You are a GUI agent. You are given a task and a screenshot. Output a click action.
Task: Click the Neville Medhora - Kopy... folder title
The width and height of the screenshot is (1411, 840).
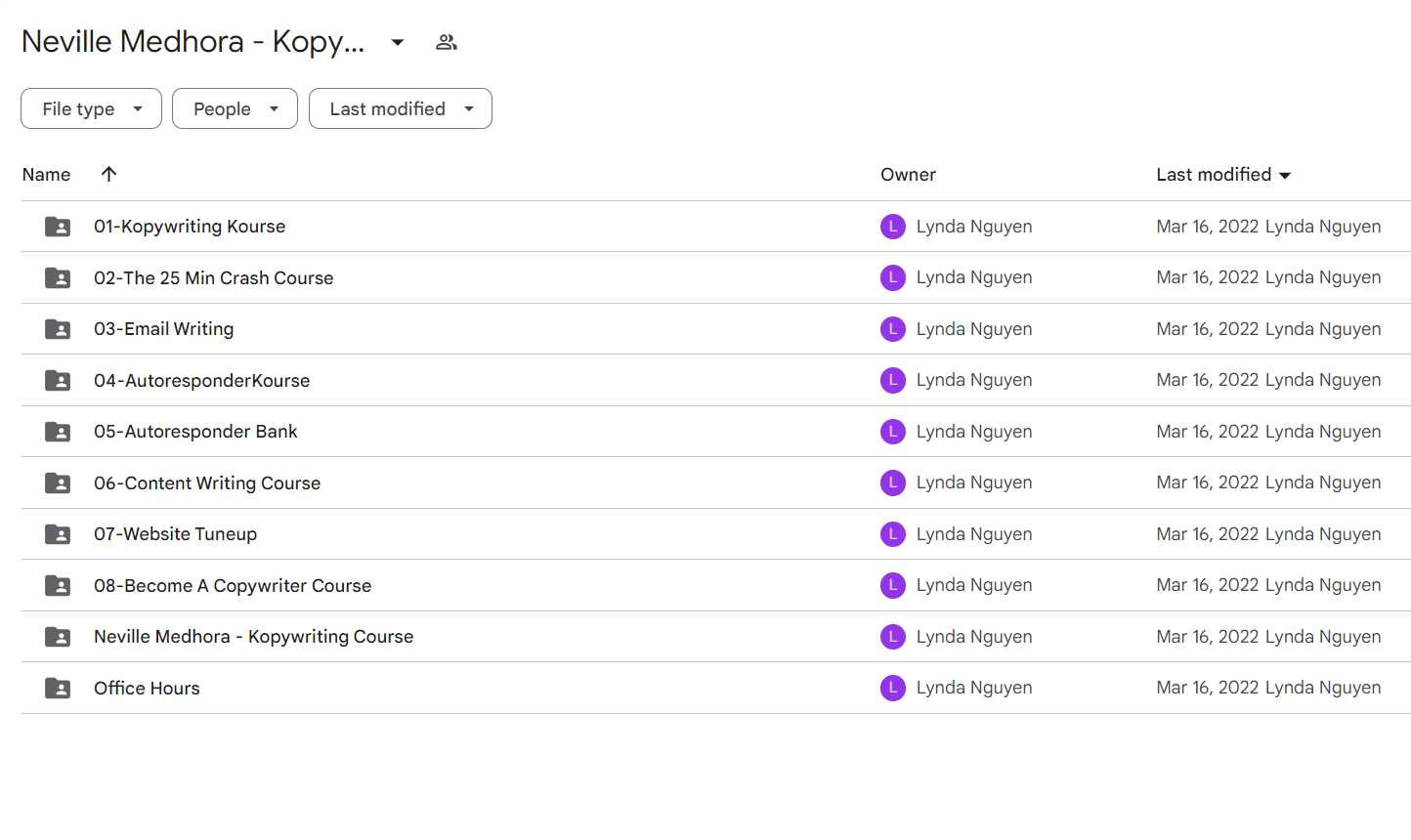click(x=192, y=42)
